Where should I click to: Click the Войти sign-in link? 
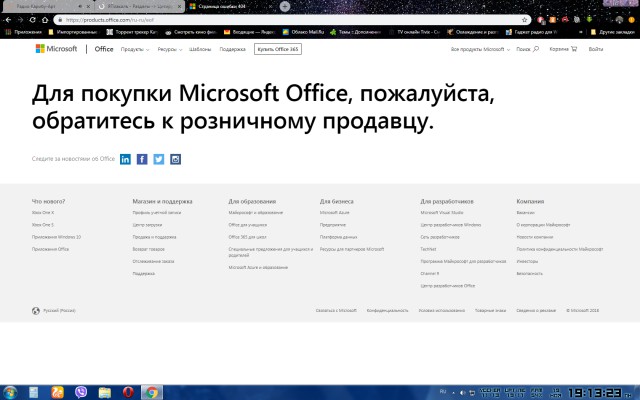click(x=596, y=49)
